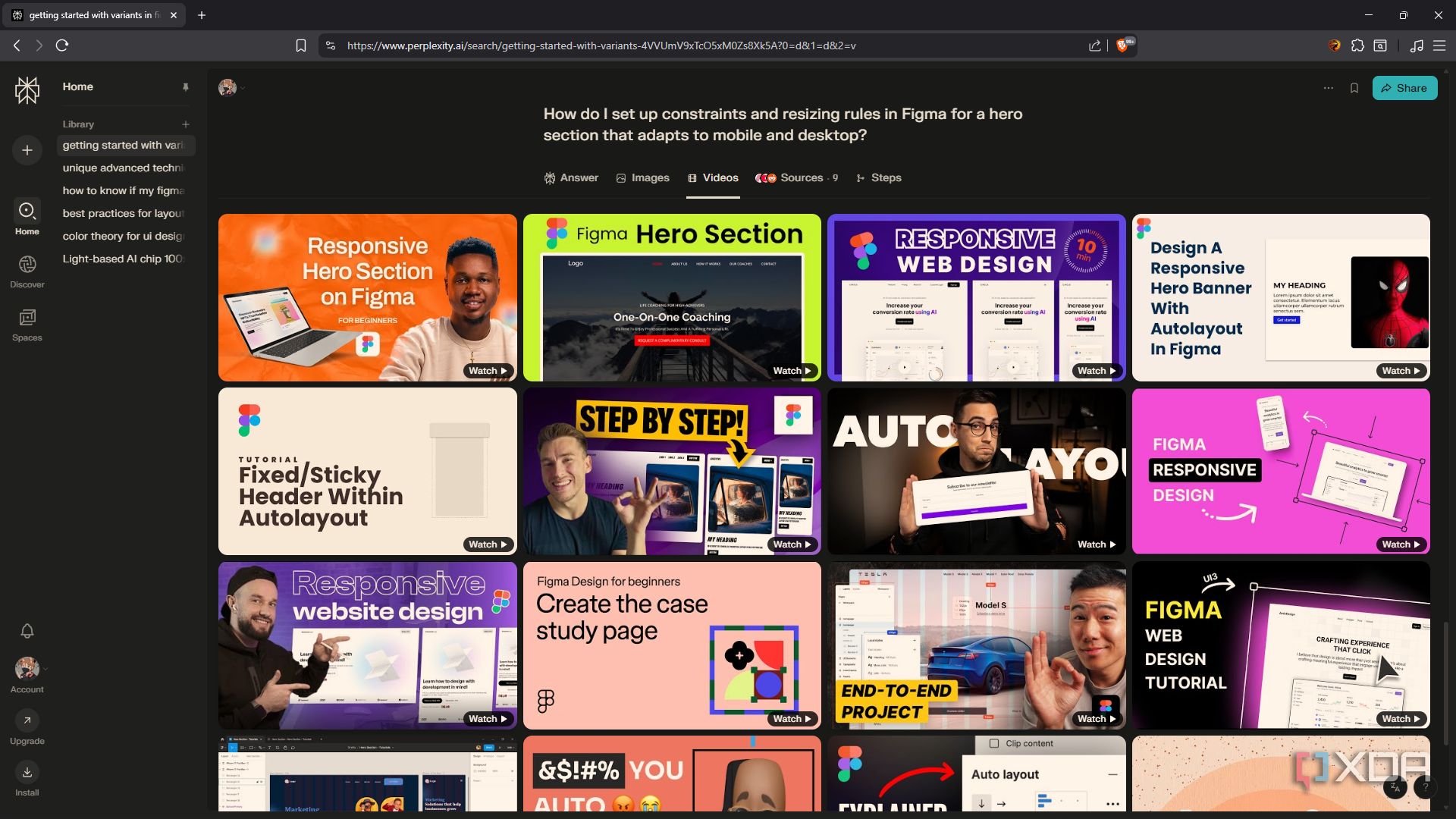Open the Upgrade option
The image size is (1456, 819).
[x=27, y=728]
